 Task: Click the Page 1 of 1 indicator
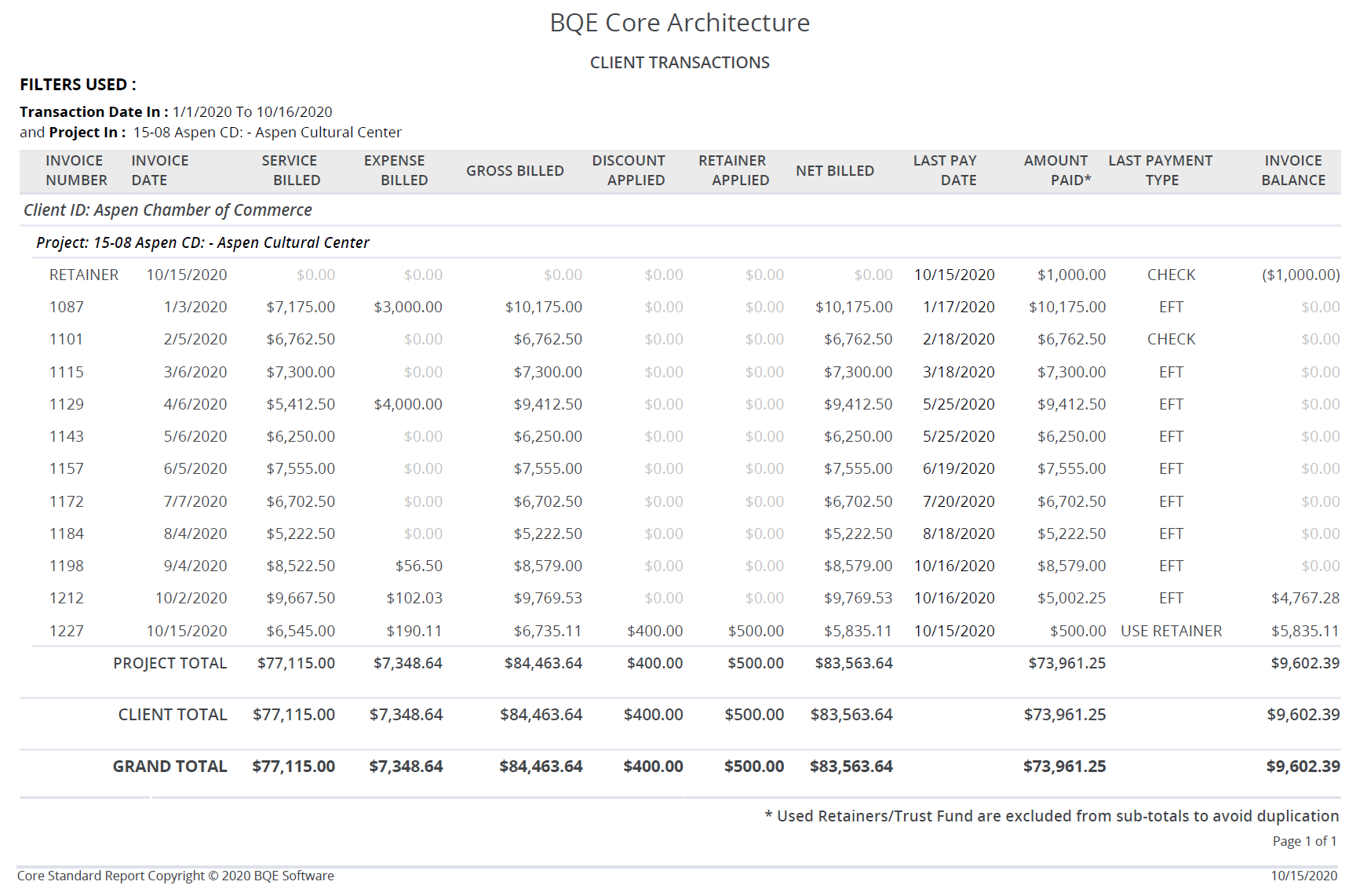(1304, 842)
